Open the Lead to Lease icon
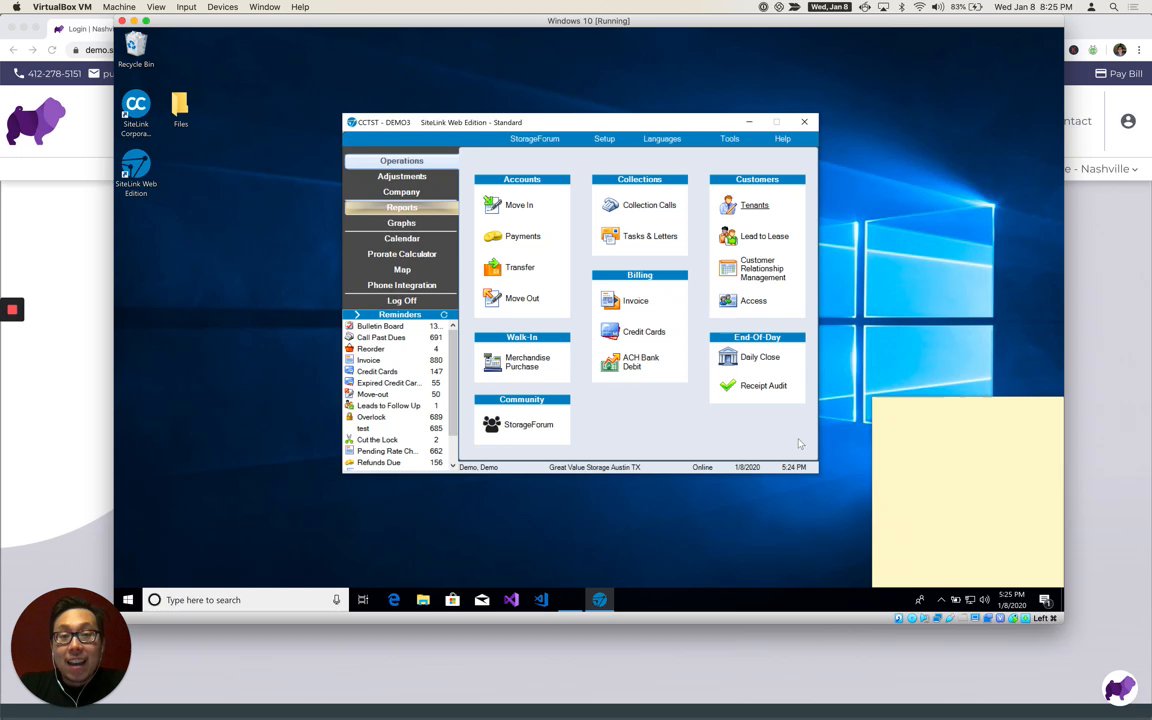Image resolution: width=1152 pixels, height=720 pixels. pyautogui.click(x=727, y=235)
